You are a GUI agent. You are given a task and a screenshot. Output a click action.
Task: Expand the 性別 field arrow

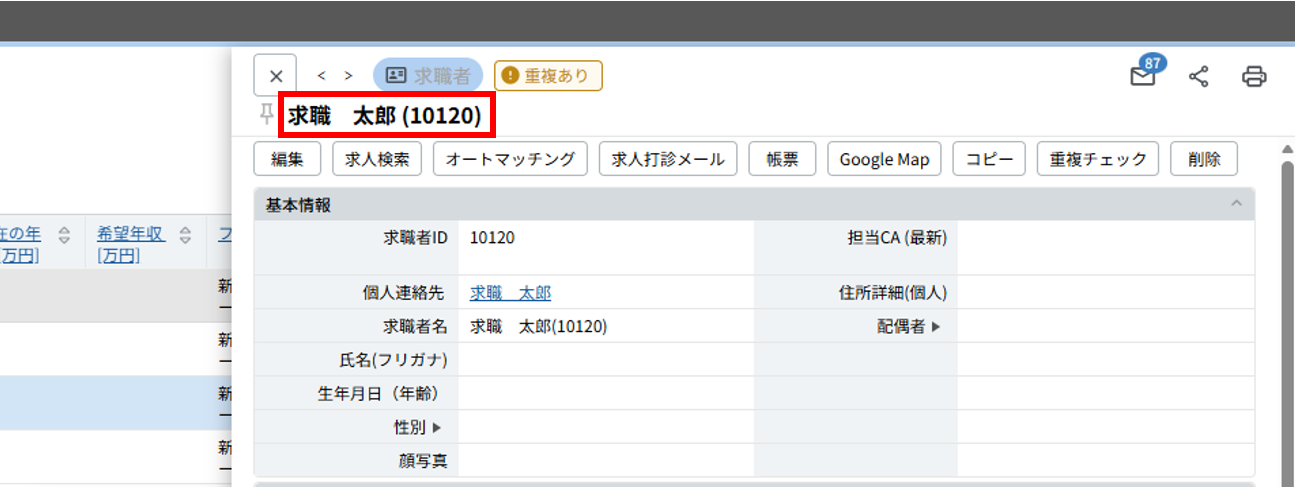(x=436, y=427)
